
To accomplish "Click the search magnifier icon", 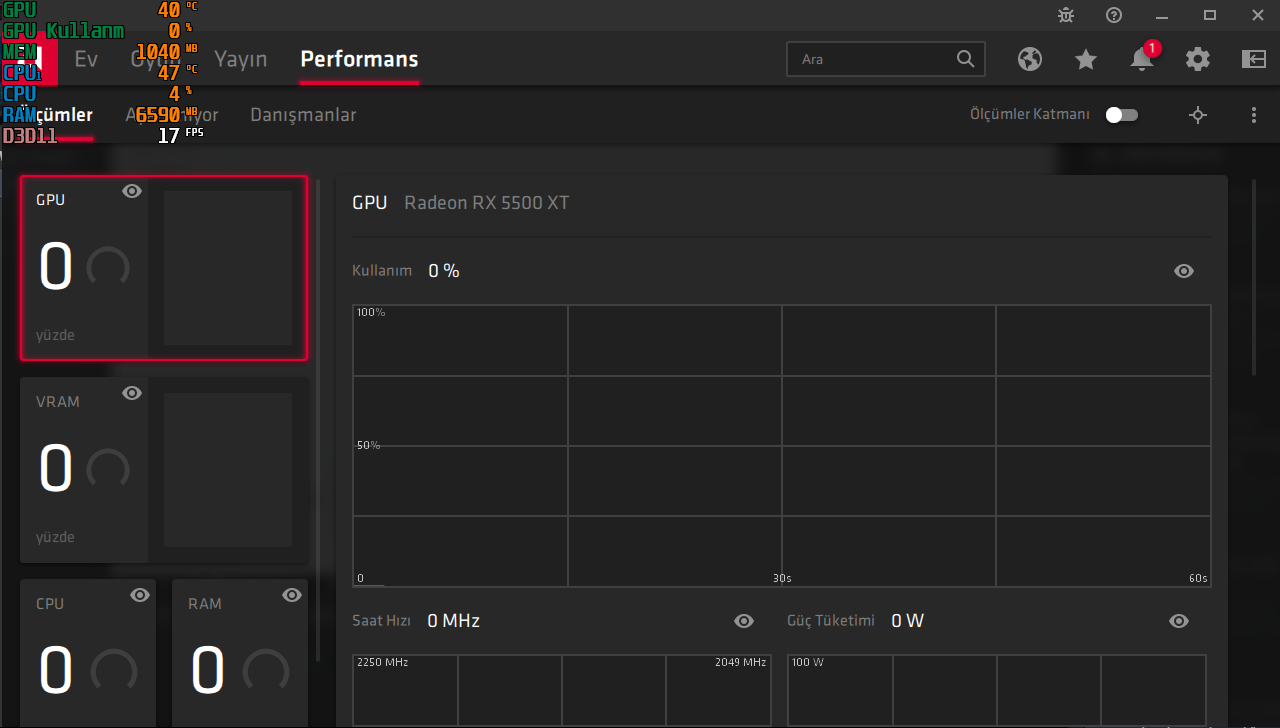I will click(x=965, y=59).
